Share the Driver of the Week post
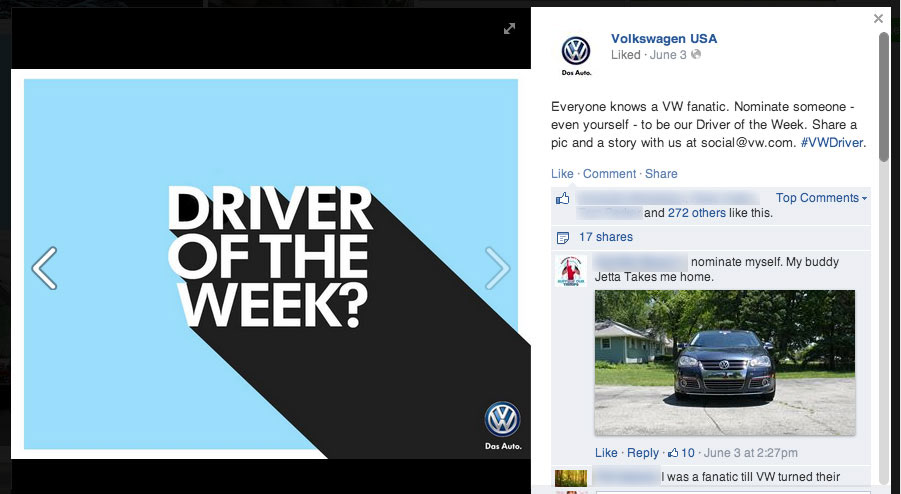901x494 pixels. (x=661, y=173)
